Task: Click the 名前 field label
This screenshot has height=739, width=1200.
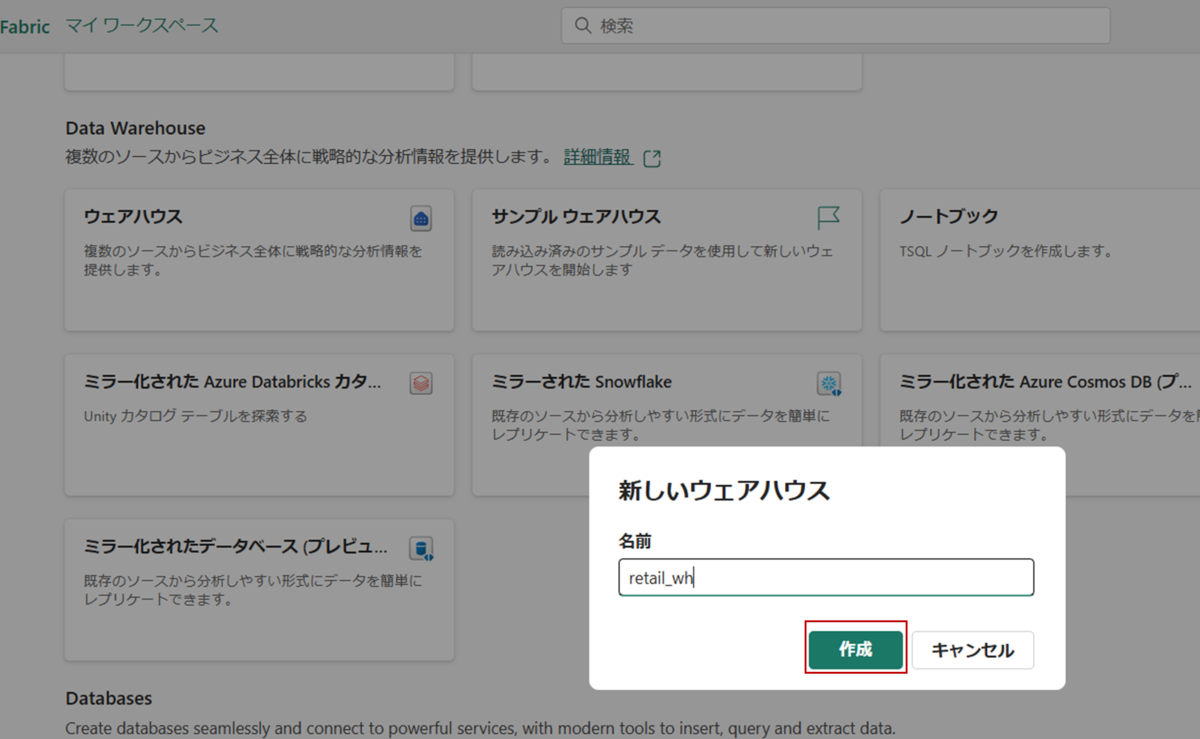Action: tap(635, 541)
